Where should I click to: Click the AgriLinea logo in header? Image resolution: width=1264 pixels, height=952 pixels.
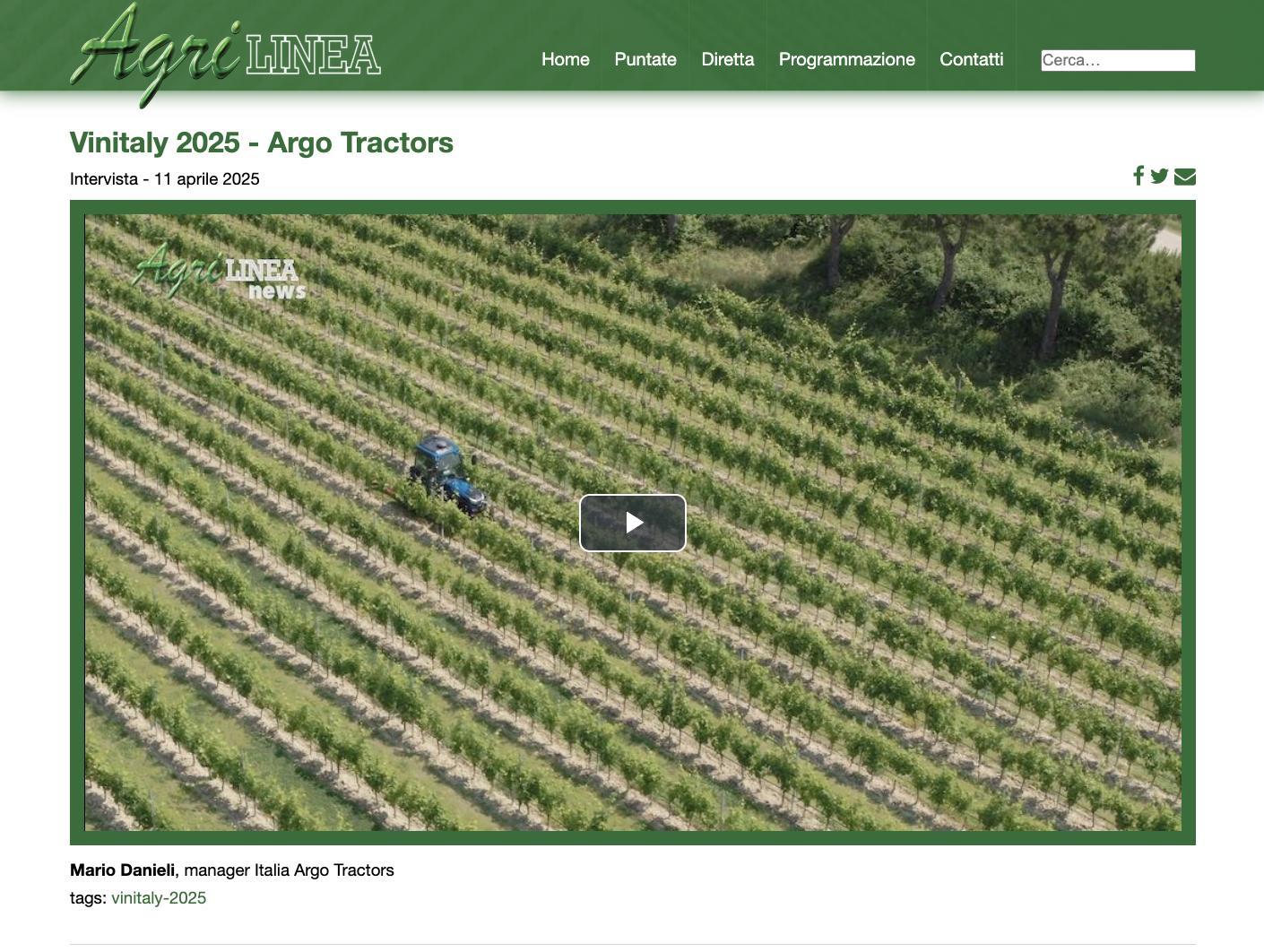[x=226, y=54]
